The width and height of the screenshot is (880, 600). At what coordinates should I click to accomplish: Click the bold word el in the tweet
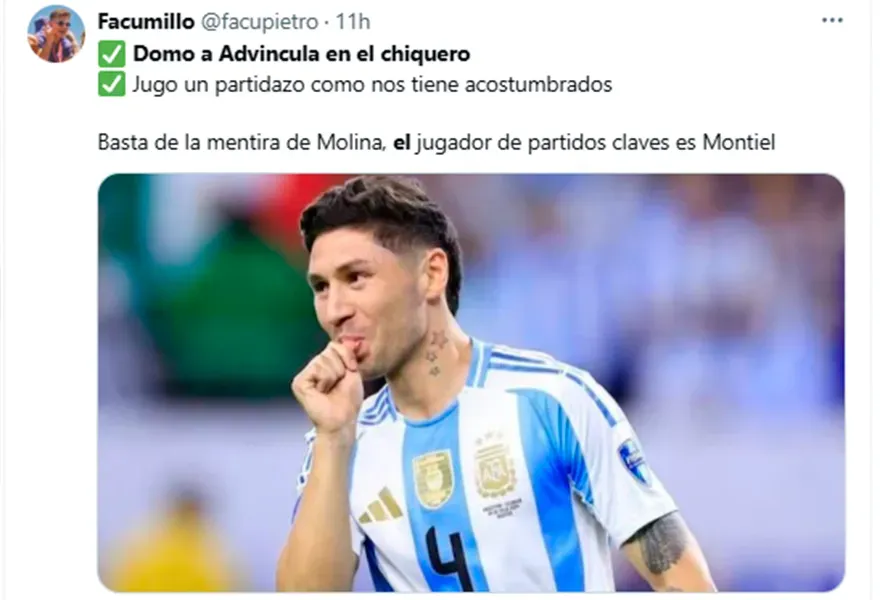tap(402, 142)
